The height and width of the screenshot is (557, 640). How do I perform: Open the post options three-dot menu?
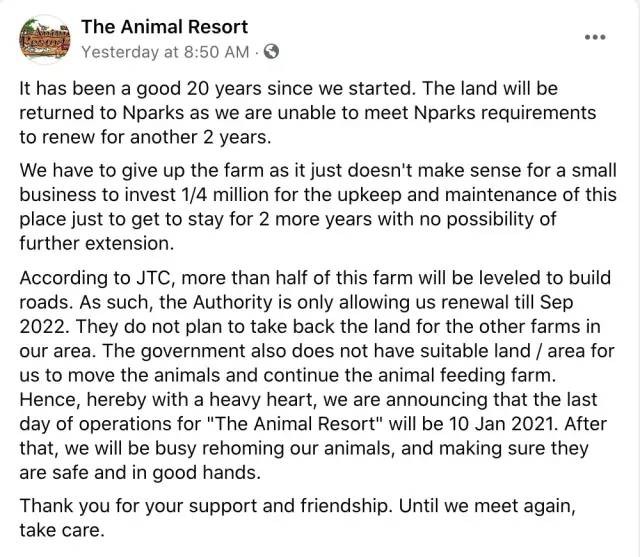pos(596,37)
